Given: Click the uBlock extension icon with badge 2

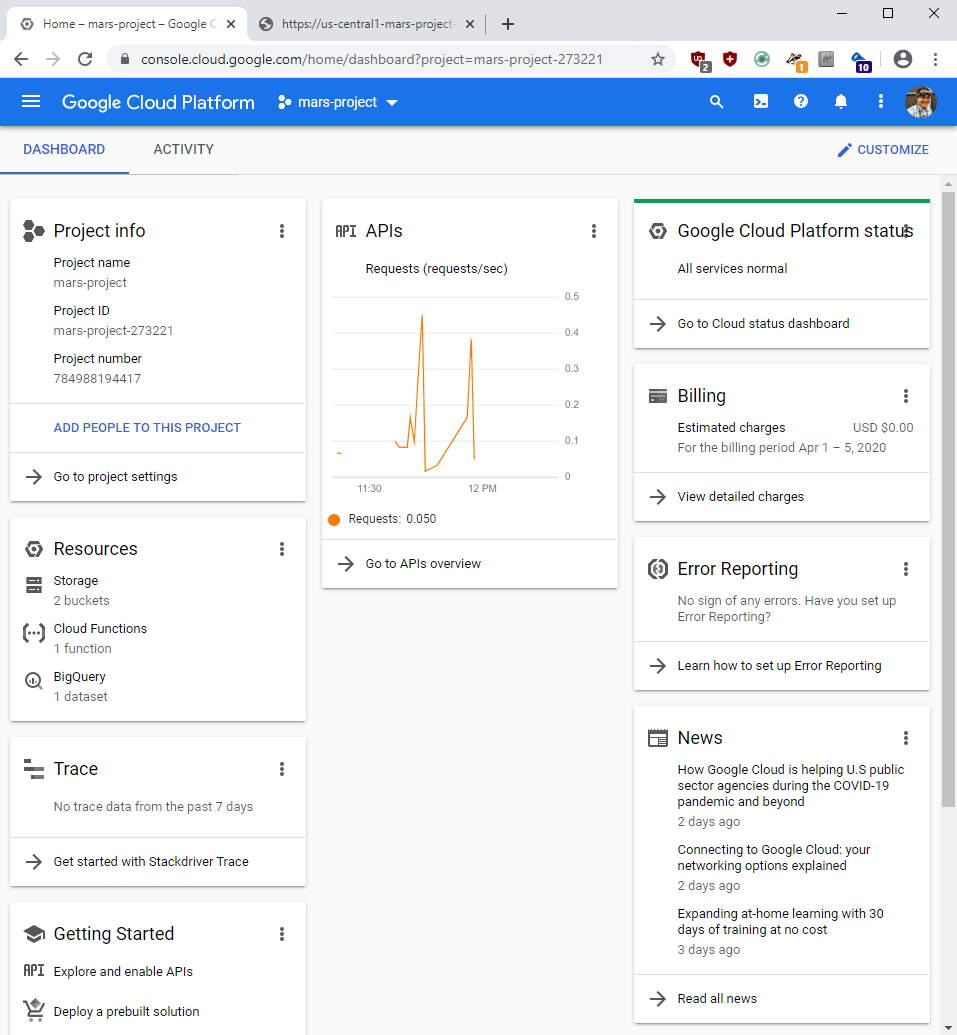Looking at the screenshot, I should coord(700,61).
